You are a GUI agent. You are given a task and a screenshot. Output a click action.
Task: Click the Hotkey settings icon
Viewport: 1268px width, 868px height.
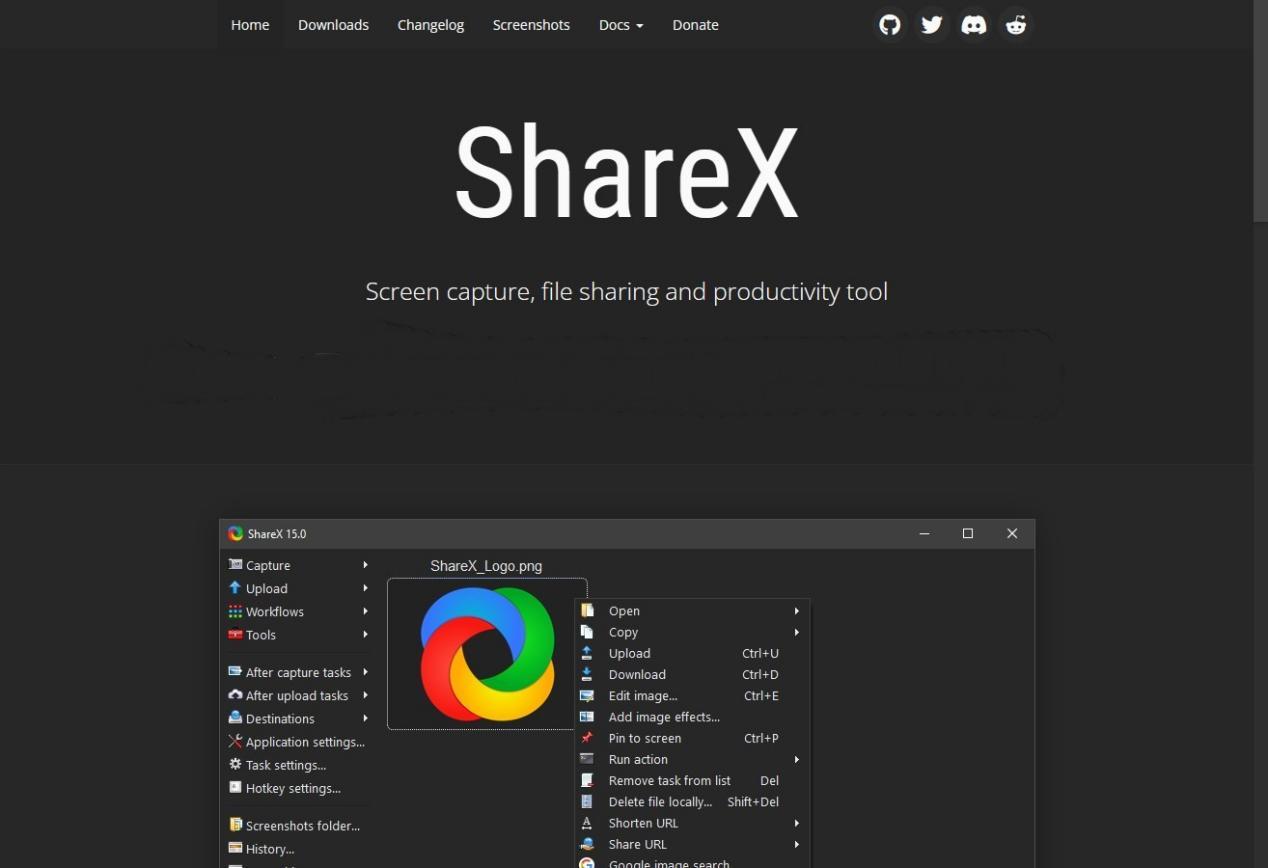click(235, 787)
